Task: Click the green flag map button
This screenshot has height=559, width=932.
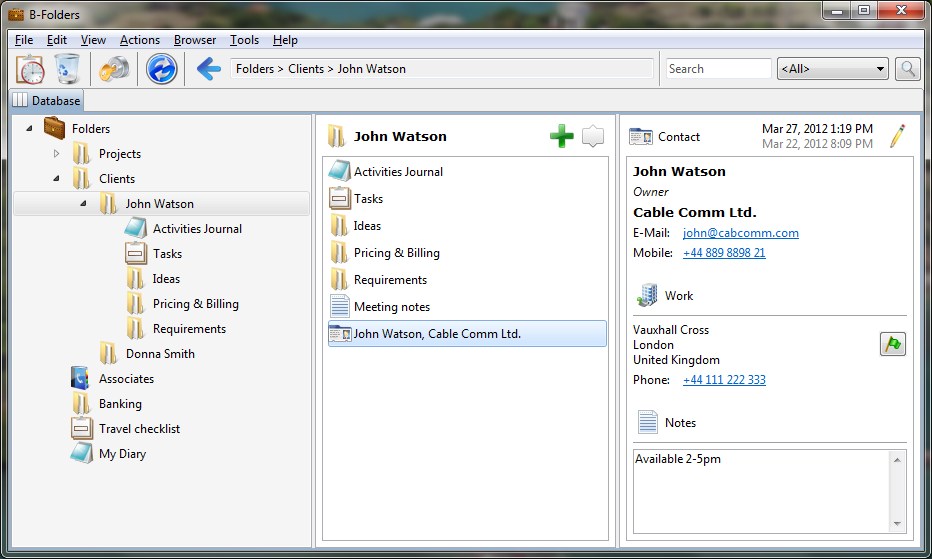Action: tap(892, 344)
